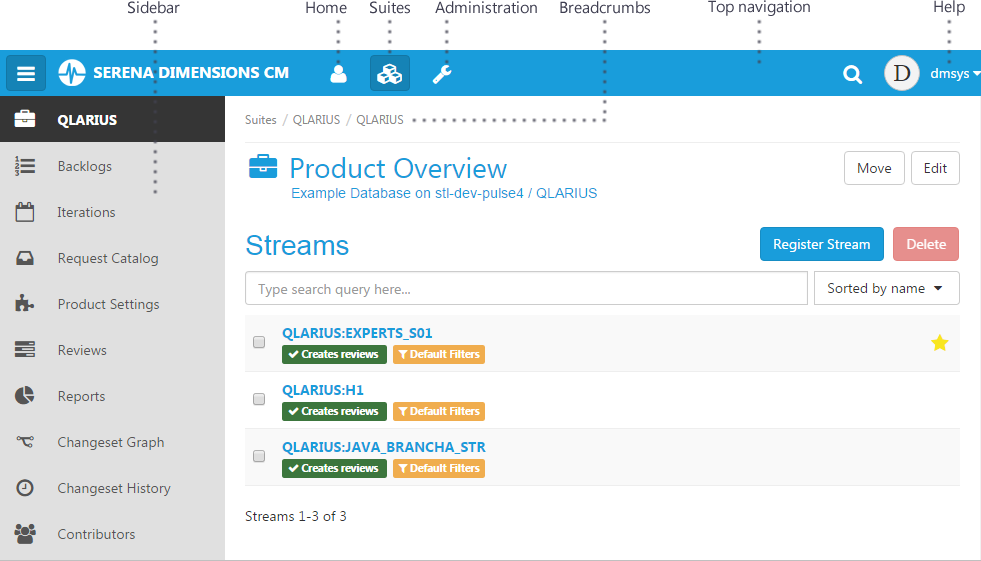Click the Product Settings puzzle icon
981x561 pixels.
pos(24,303)
